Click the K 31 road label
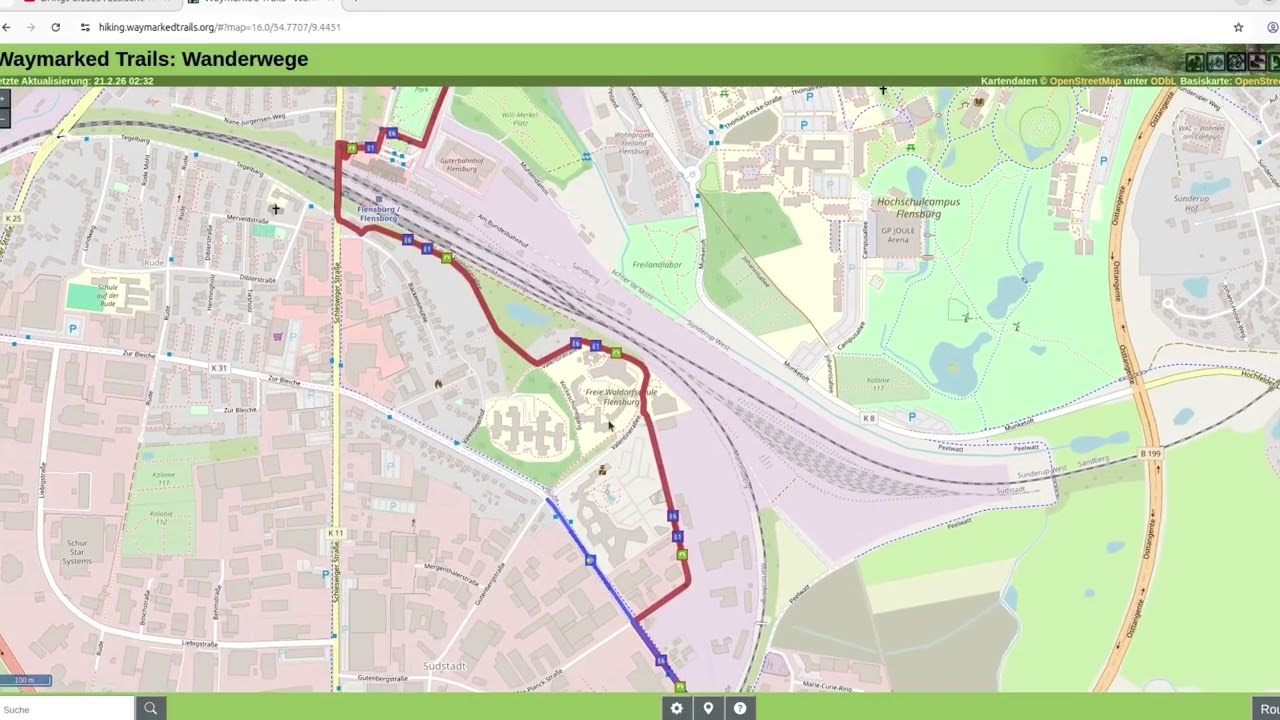The image size is (1280, 720). 219,368
